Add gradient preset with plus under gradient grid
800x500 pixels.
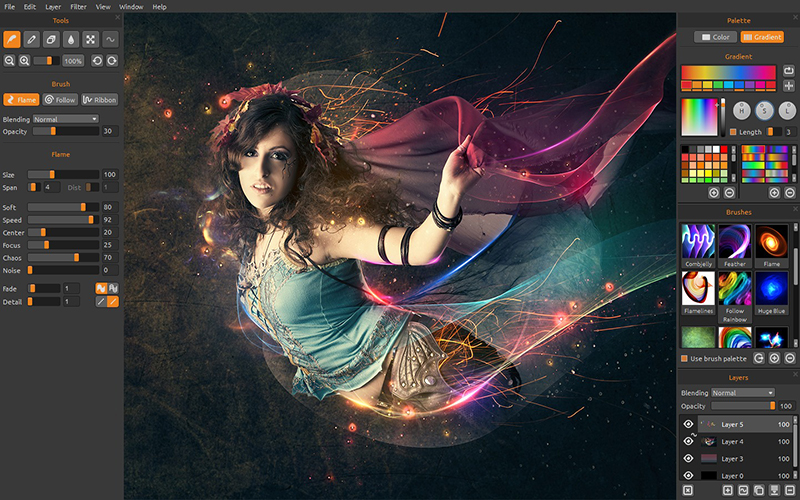click(x=774, y=192)
